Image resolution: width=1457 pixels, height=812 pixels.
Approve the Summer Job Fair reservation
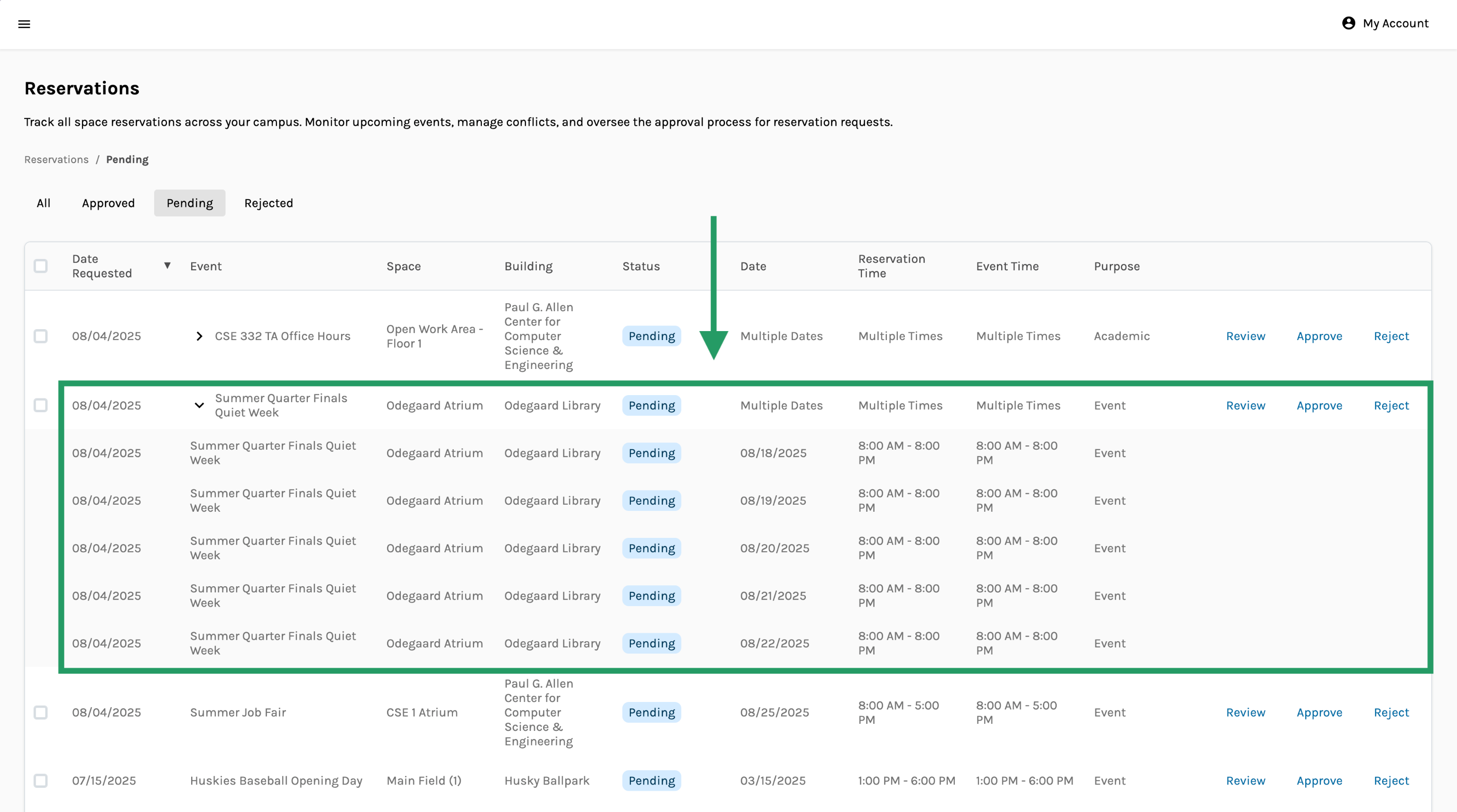pos(1319,712)
